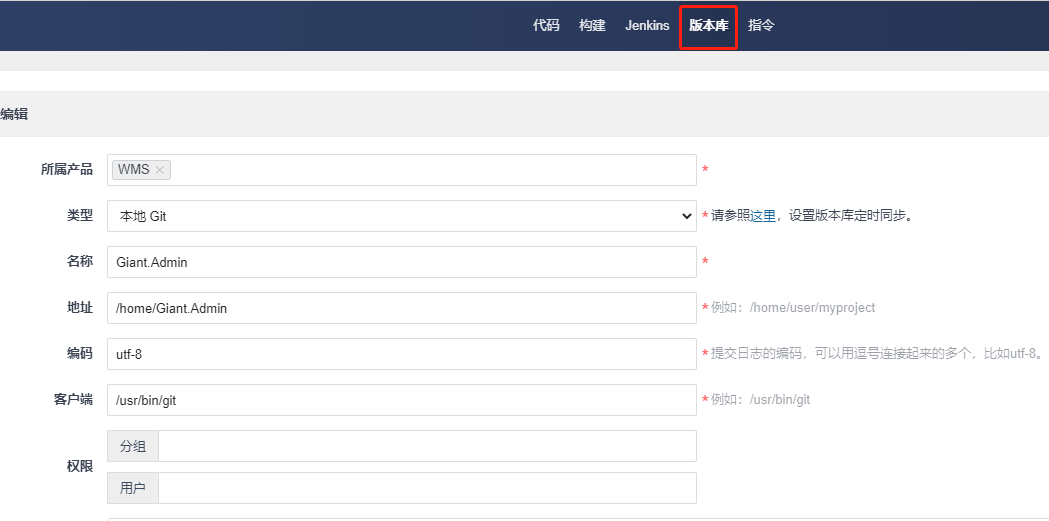This screenshot has width=1049, height=521.
Task: Click the 用户 addon label
Action: (x=132, y=488)
